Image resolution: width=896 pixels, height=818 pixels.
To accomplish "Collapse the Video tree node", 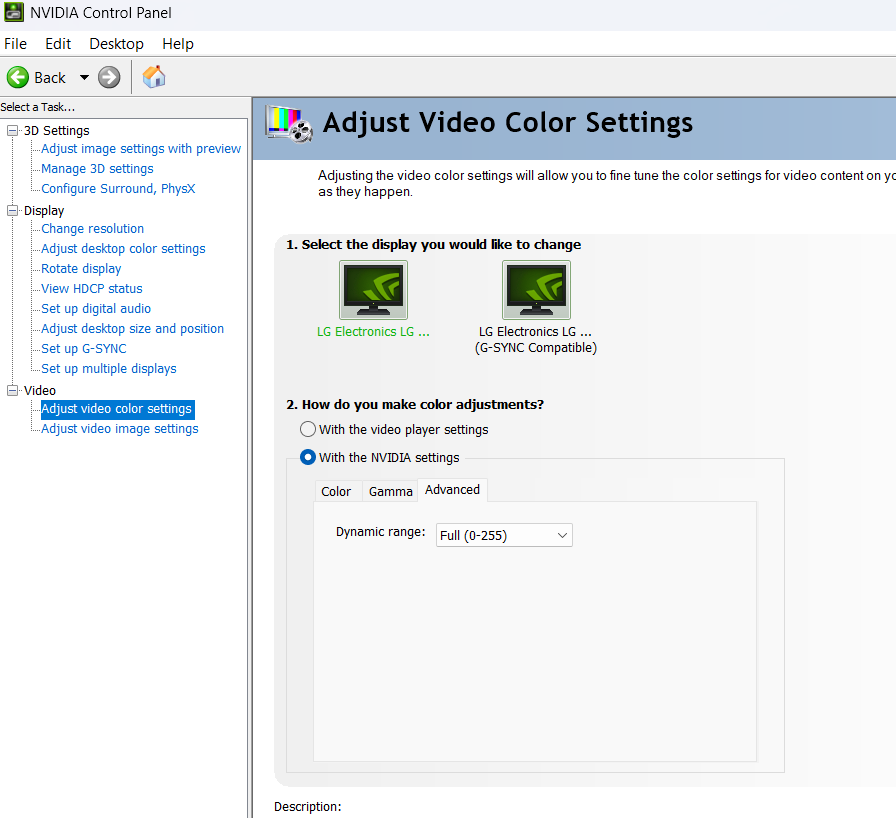I will click(x=12, y=391).
